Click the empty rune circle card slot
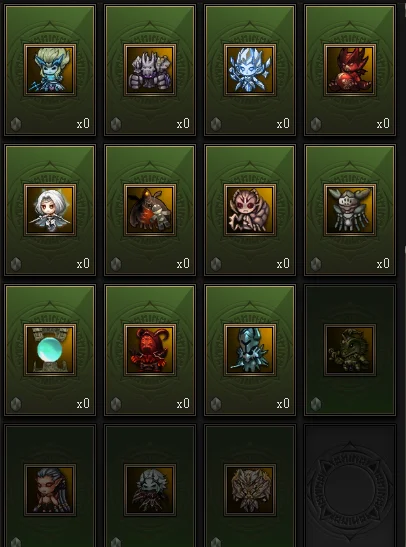Screen dimensions: 406x547 (350, 487)
